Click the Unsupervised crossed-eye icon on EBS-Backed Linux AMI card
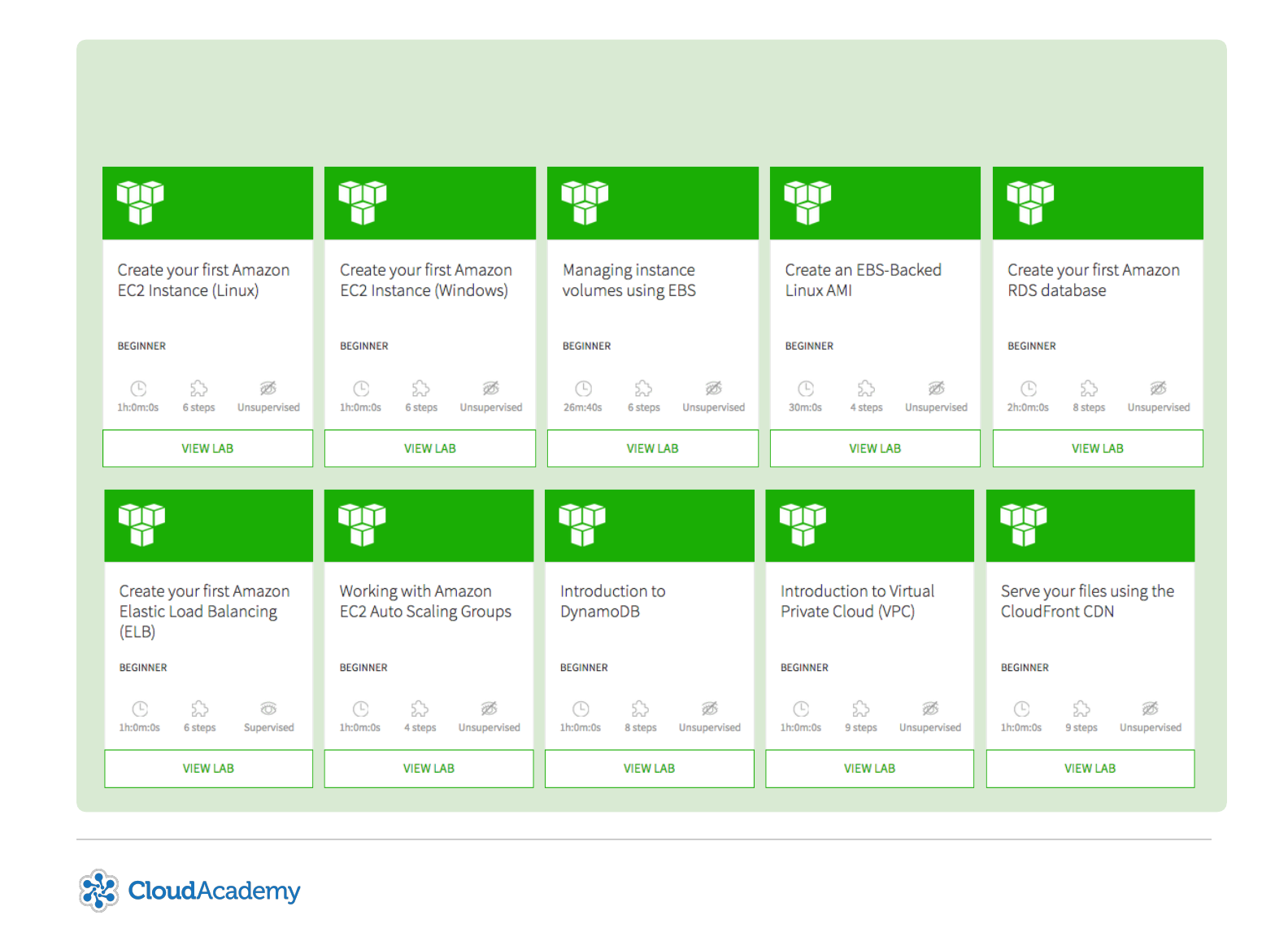1288x937 pixels. click(936, 389)
